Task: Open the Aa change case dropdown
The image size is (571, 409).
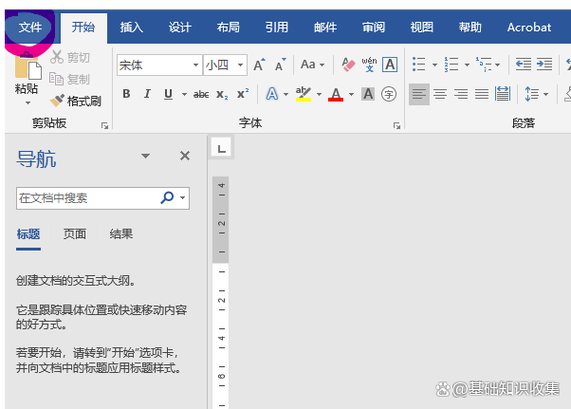Action: 312,65
